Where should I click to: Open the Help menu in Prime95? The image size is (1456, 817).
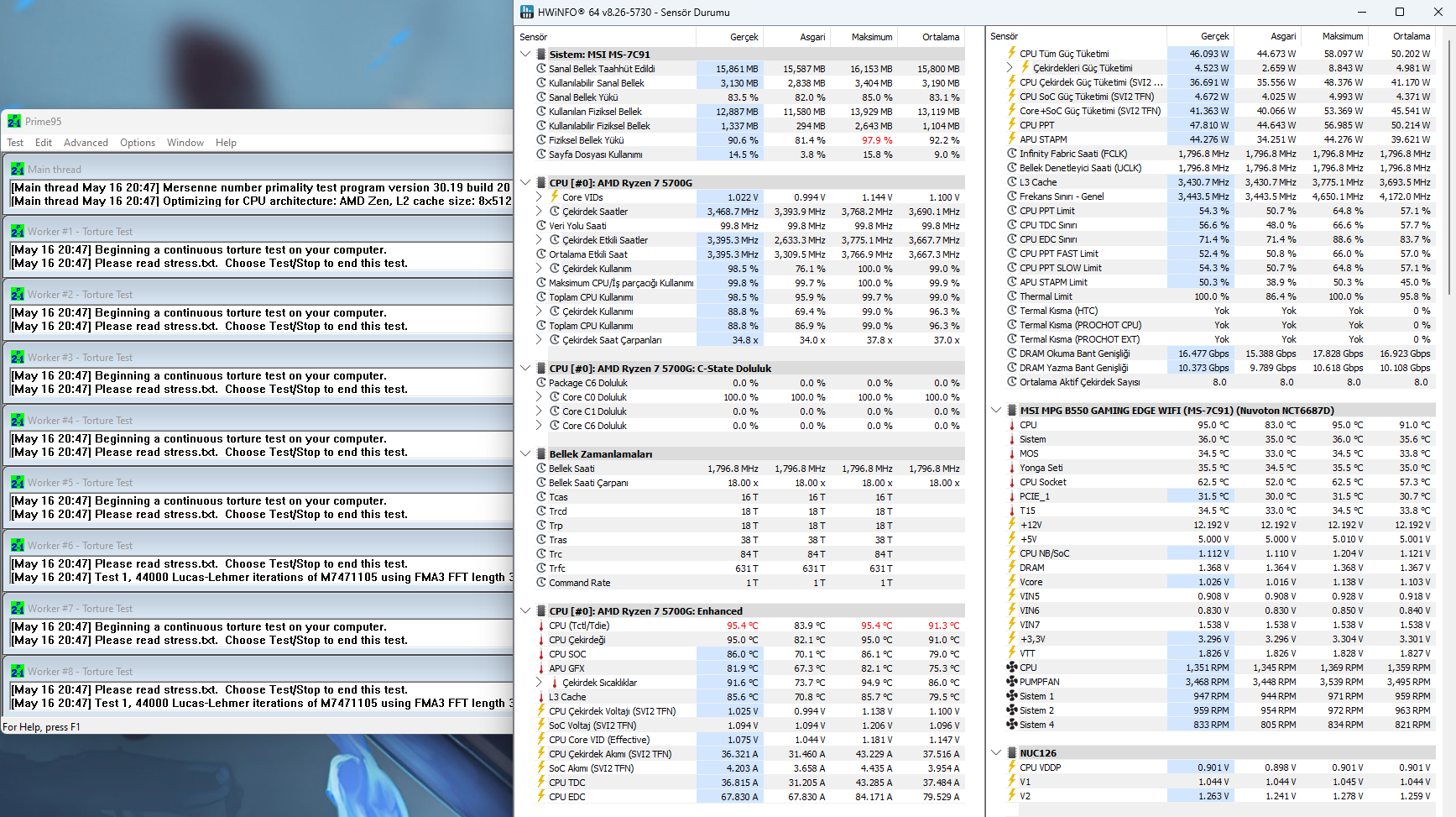(226, 143)
